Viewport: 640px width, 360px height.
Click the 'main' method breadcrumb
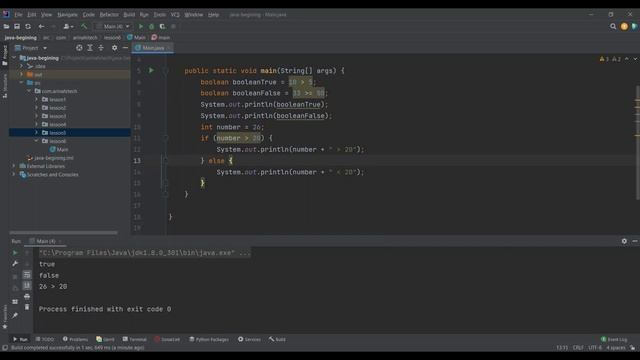click(x=161, y=38)
